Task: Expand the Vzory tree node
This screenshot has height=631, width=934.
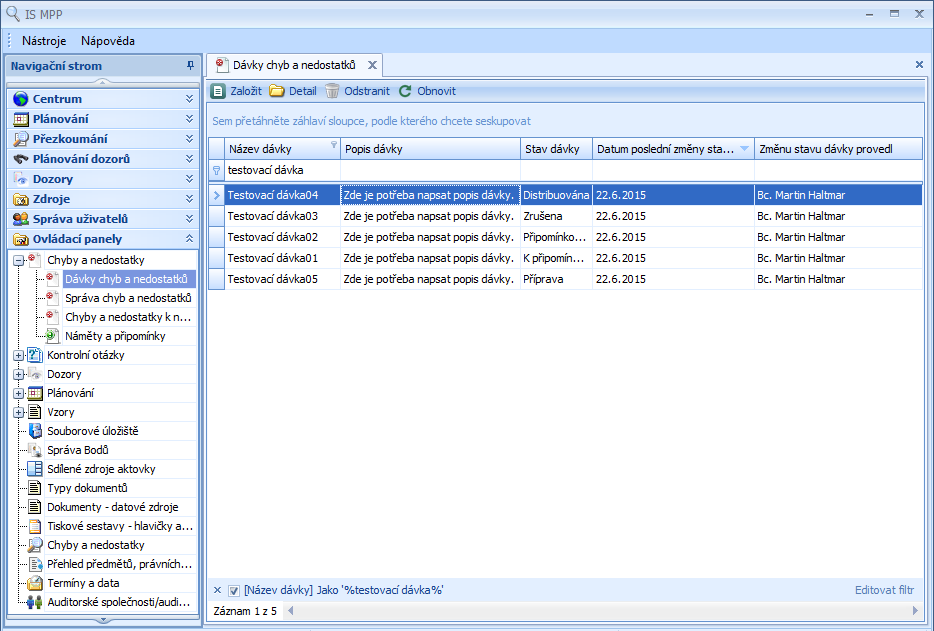Action: click(18, 412)
